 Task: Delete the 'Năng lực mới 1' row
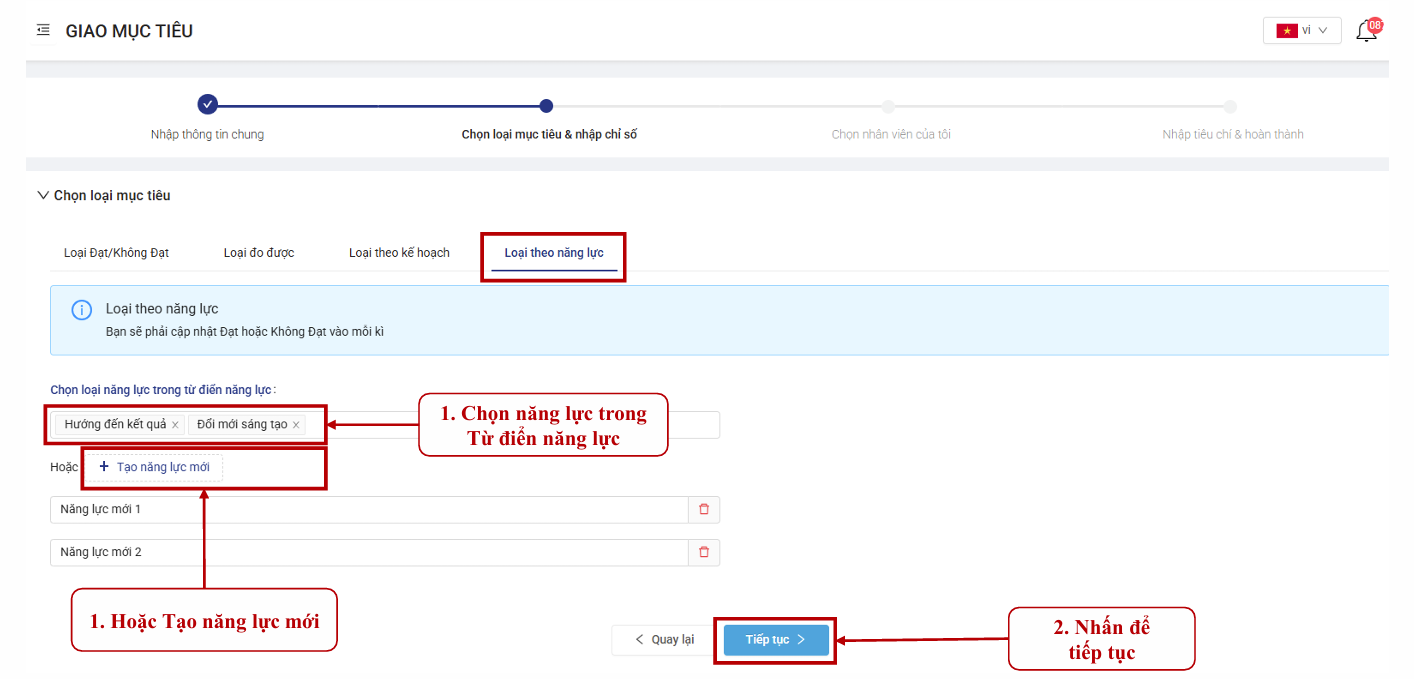tap(704, 510)
